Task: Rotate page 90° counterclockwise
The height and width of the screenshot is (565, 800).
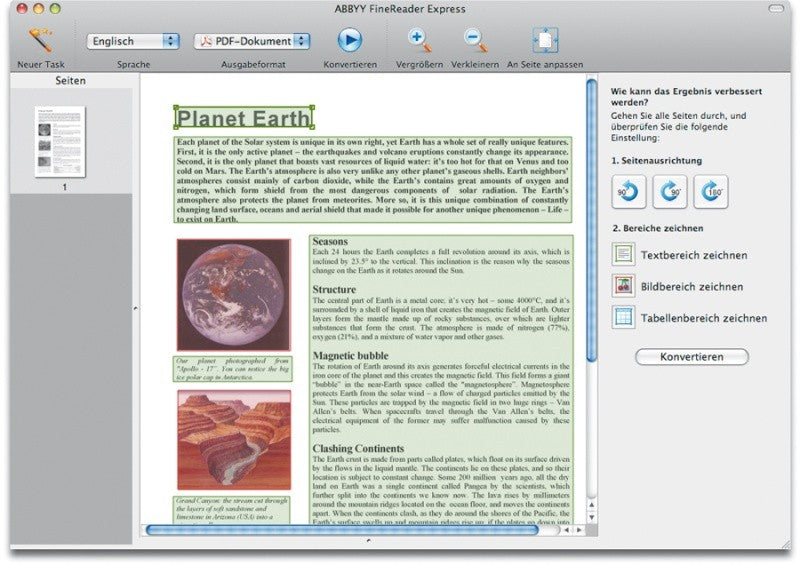Action: tap(629, 192)
